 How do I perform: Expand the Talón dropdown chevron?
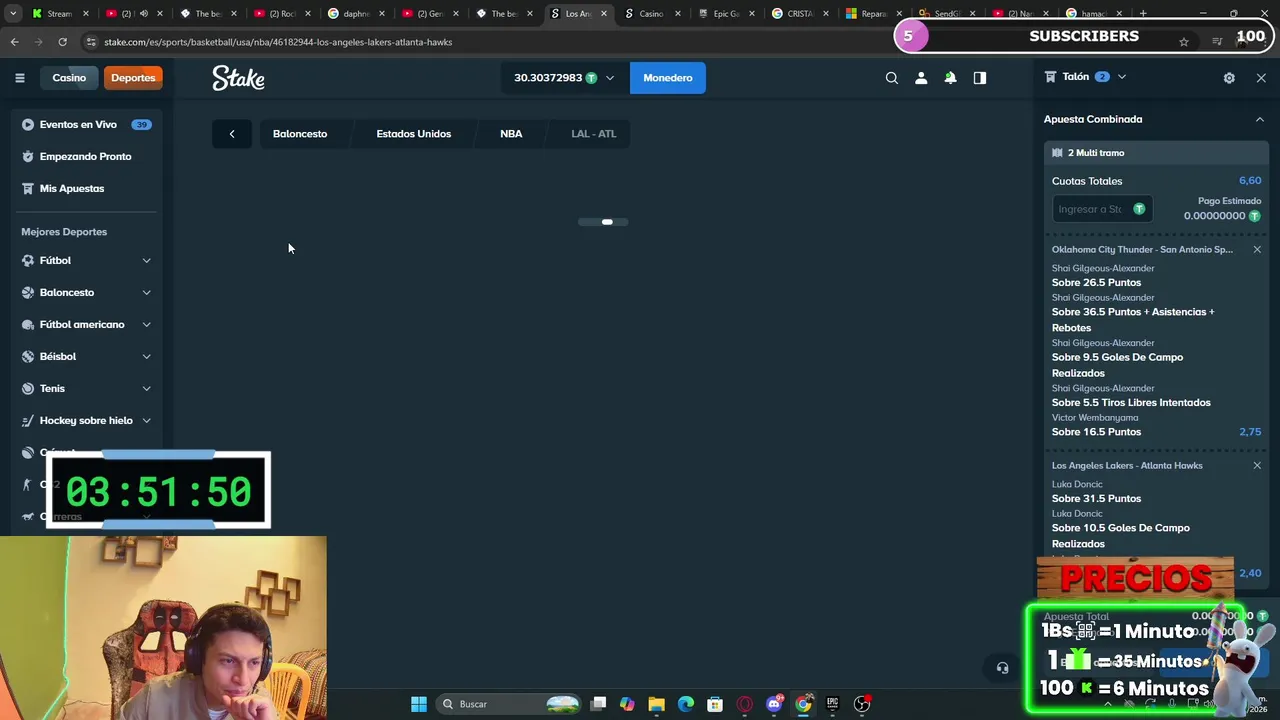(x=1122, y=77)
